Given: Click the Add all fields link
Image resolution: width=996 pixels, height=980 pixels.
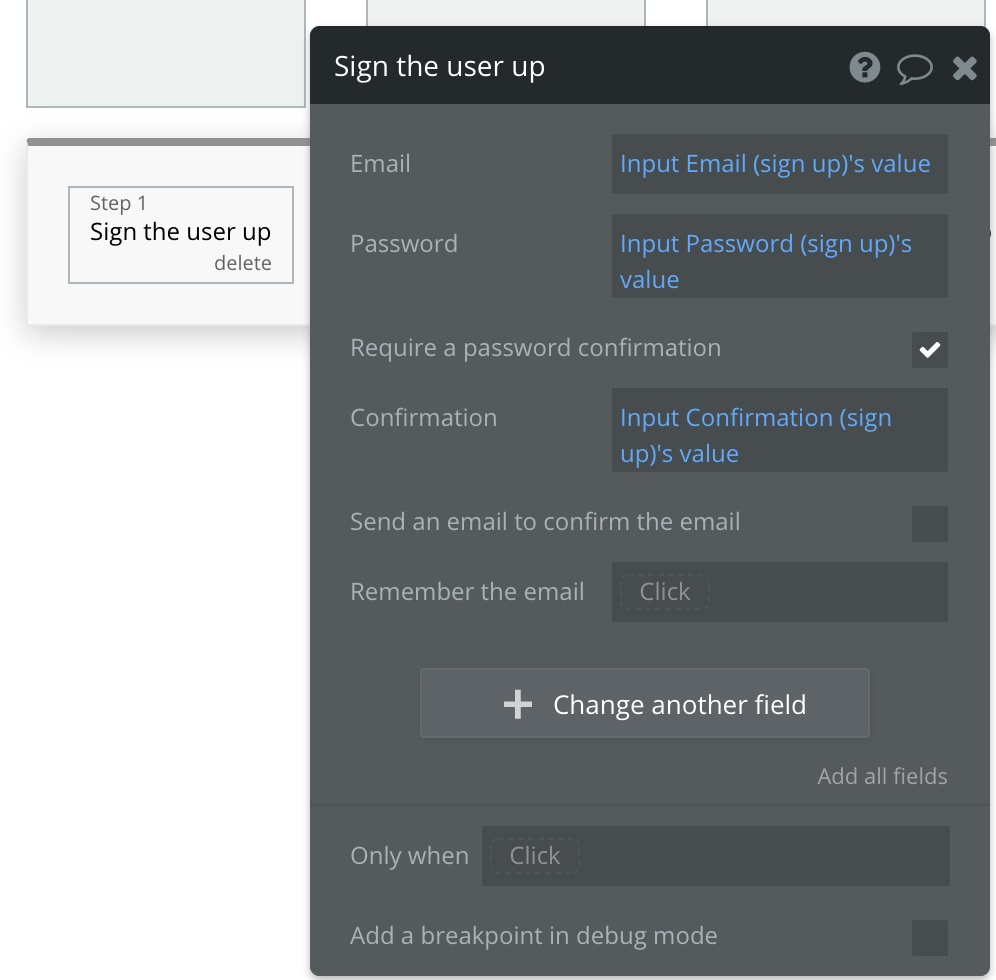Looking at the screenshot, I should (x=881, y=776).
